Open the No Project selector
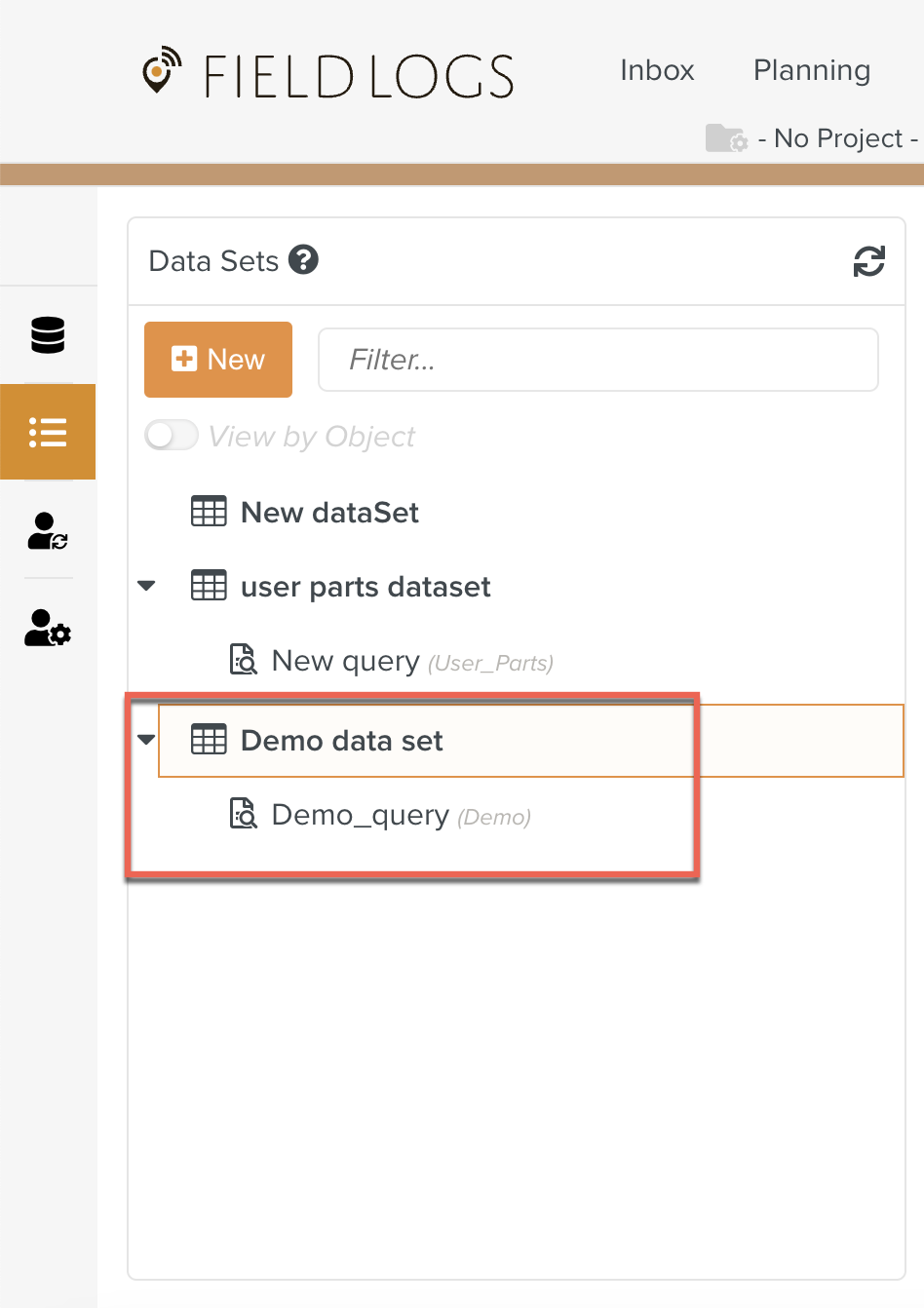The height and width of the screenshot is (1308, 924). pos(838,138)
